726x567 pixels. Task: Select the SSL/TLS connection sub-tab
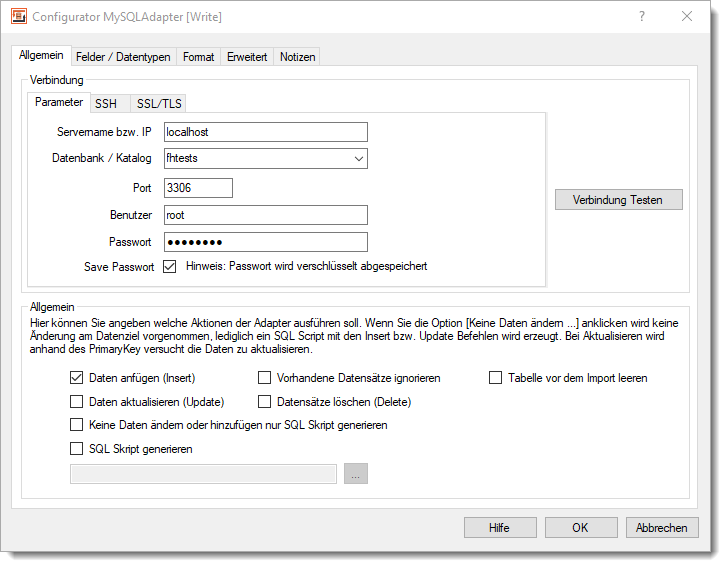(x=159, y=104)
